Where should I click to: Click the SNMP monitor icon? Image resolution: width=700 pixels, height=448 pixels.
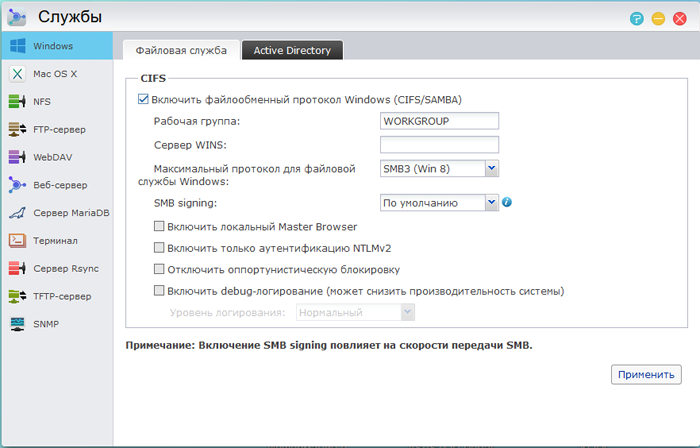coord(17,324)
